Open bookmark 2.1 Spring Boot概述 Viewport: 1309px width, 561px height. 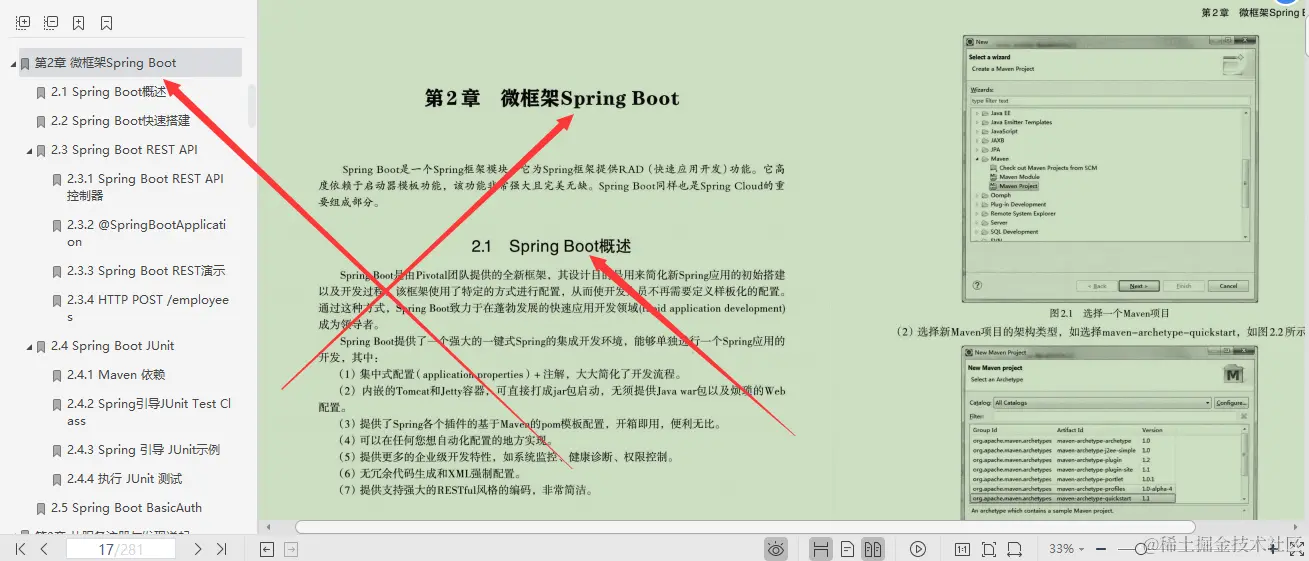click(x=109, y=92)
